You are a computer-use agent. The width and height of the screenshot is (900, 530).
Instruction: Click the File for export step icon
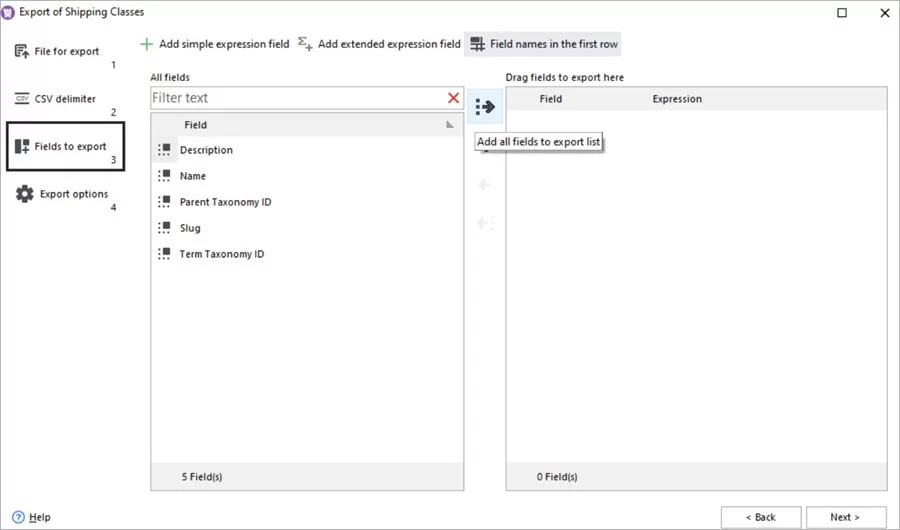tap(22, 51)
